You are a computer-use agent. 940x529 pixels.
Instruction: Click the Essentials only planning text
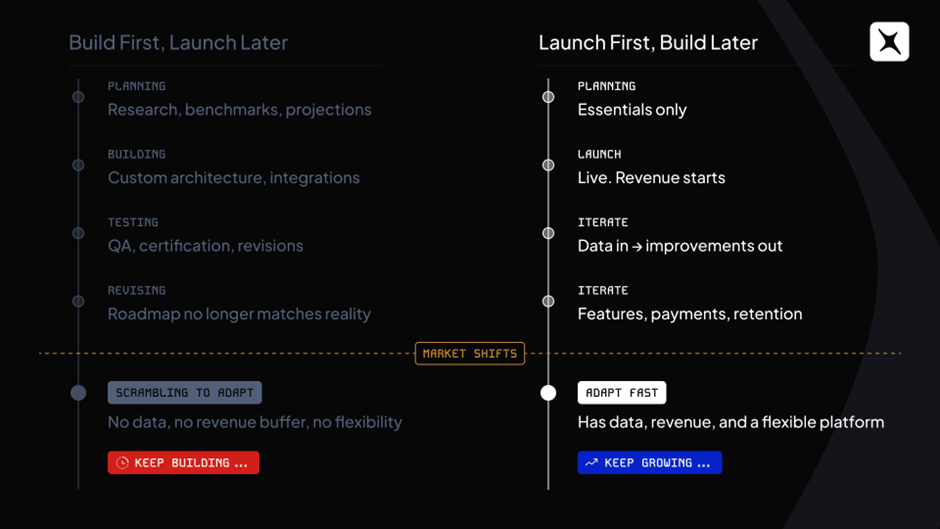click(632, 110)
